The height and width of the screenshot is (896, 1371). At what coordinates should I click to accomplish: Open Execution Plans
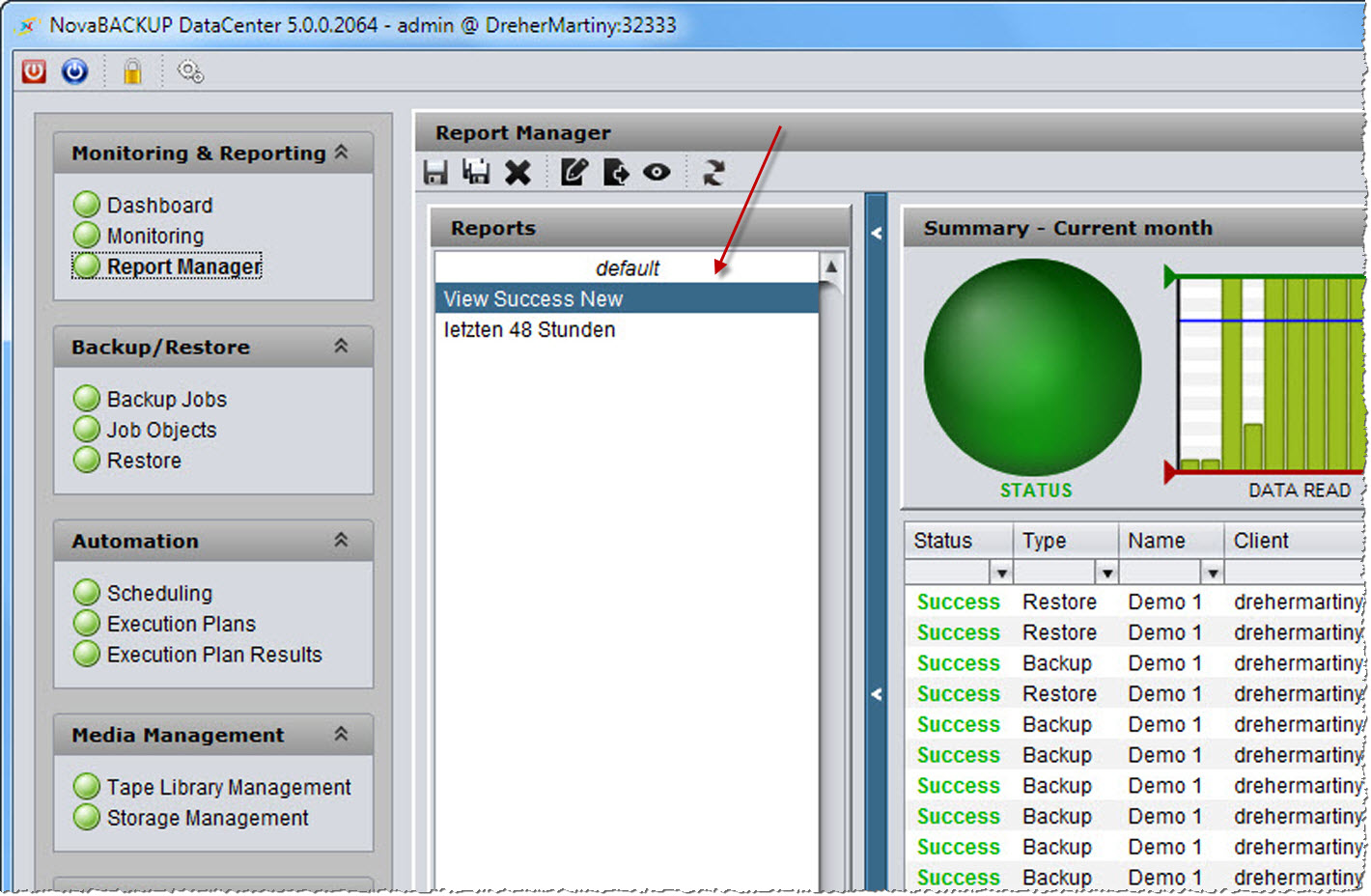click(182, 625)
